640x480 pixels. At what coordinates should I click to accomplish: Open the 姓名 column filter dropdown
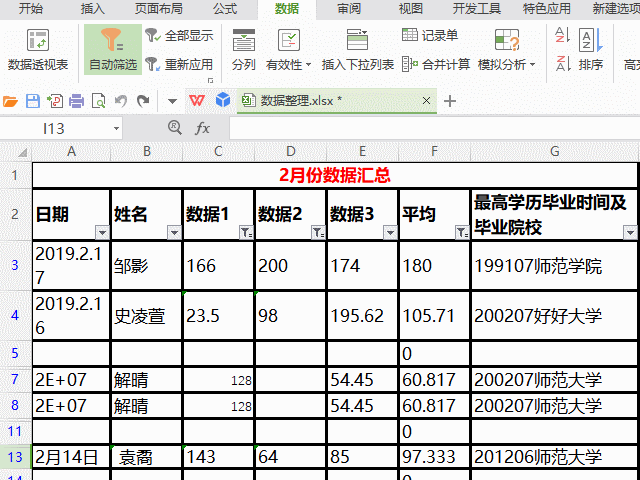tap(174, 233)
